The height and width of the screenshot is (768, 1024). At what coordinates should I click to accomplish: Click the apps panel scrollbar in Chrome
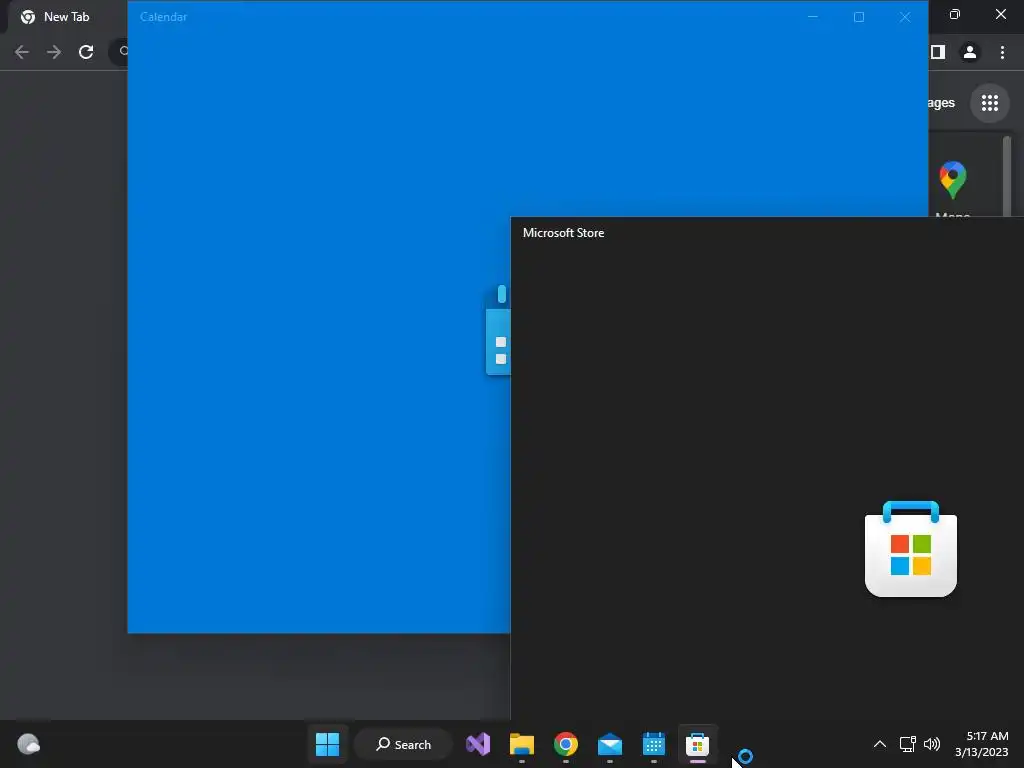pos(1007,175)
